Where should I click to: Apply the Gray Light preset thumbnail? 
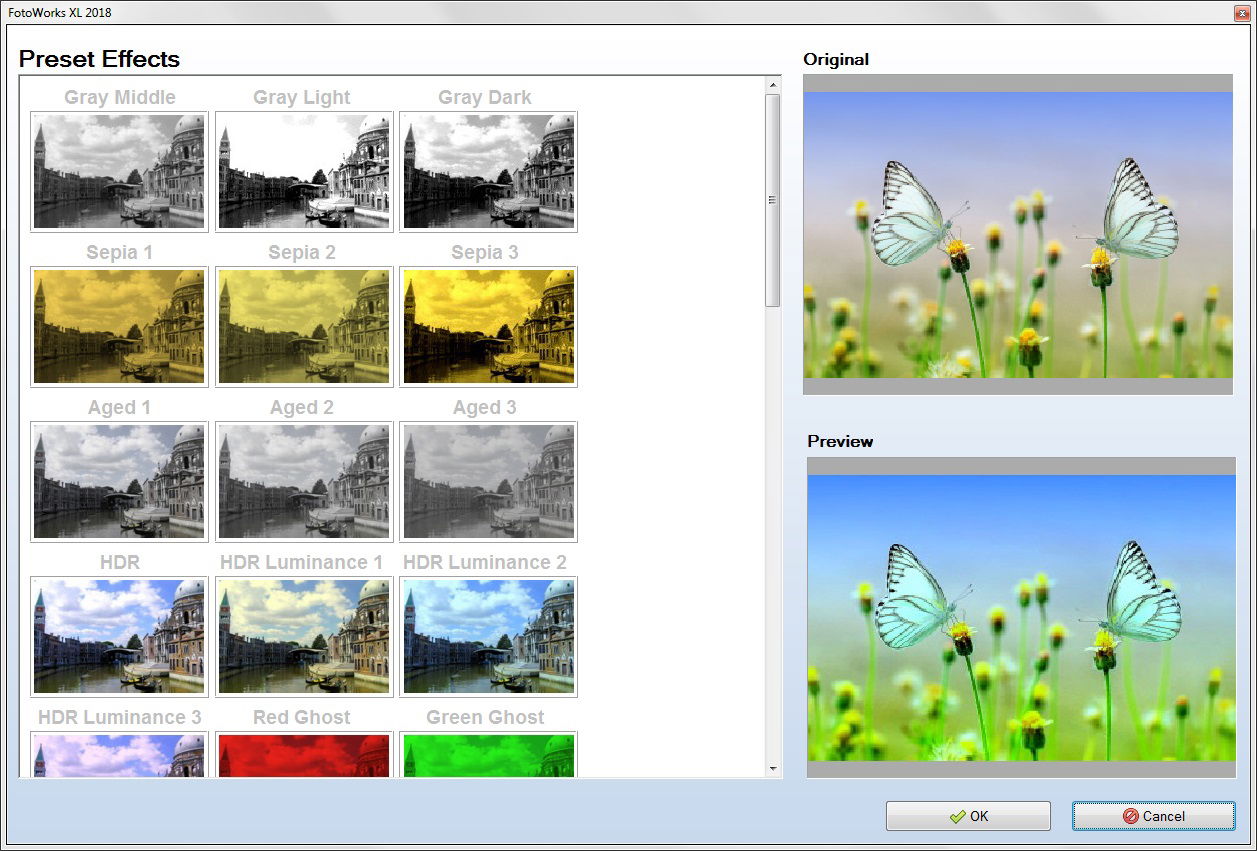click(304, 172)
